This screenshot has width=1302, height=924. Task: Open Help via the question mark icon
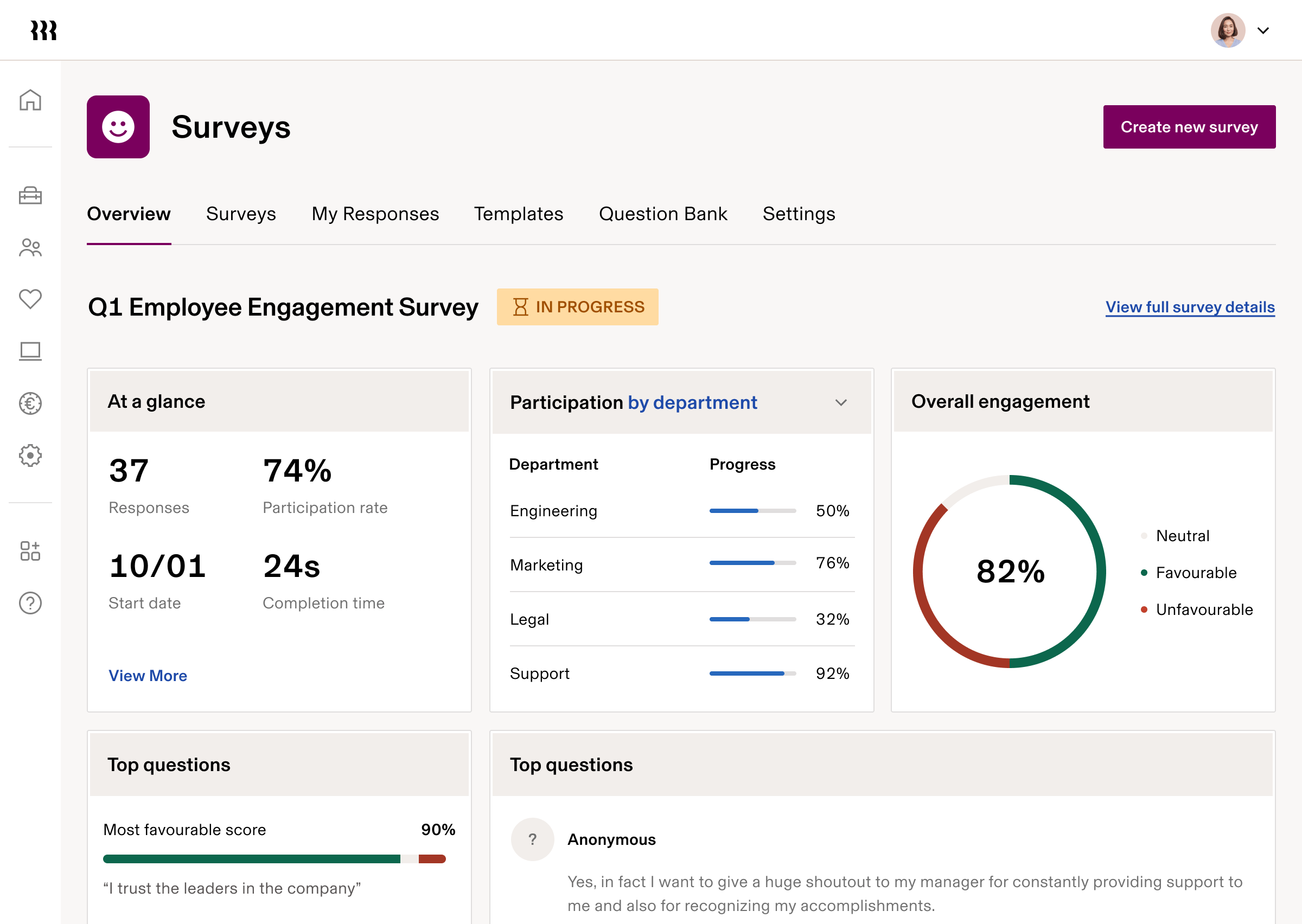[30, 603]
